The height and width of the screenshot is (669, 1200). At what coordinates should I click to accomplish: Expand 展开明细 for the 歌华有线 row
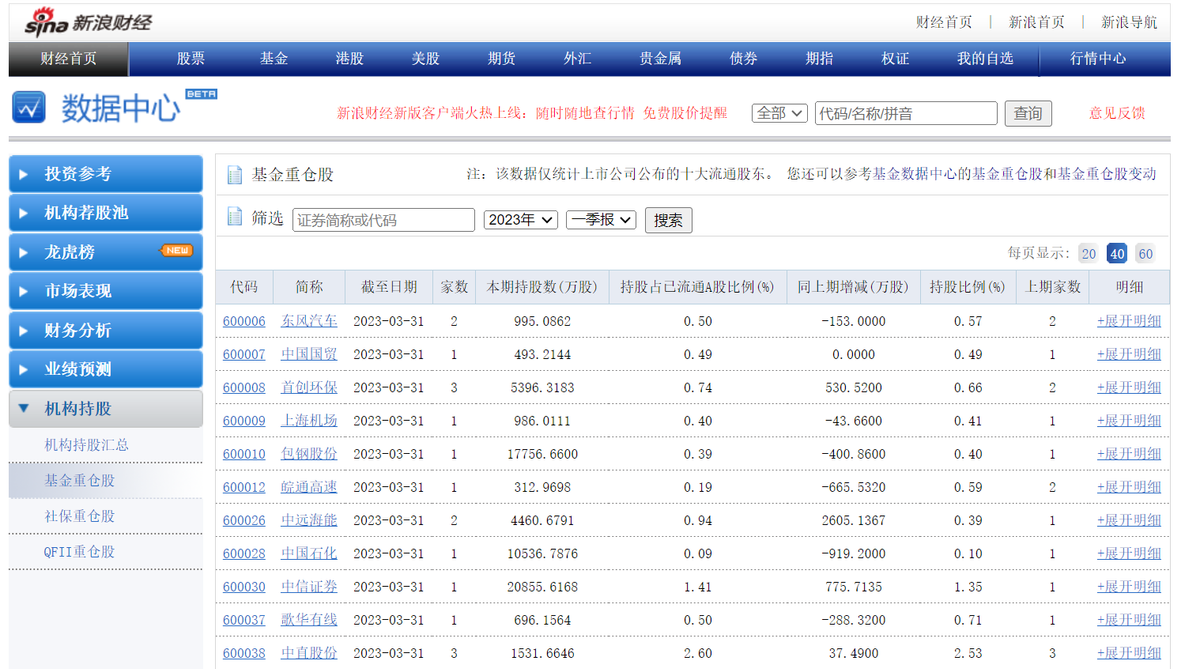point(1129,619)
